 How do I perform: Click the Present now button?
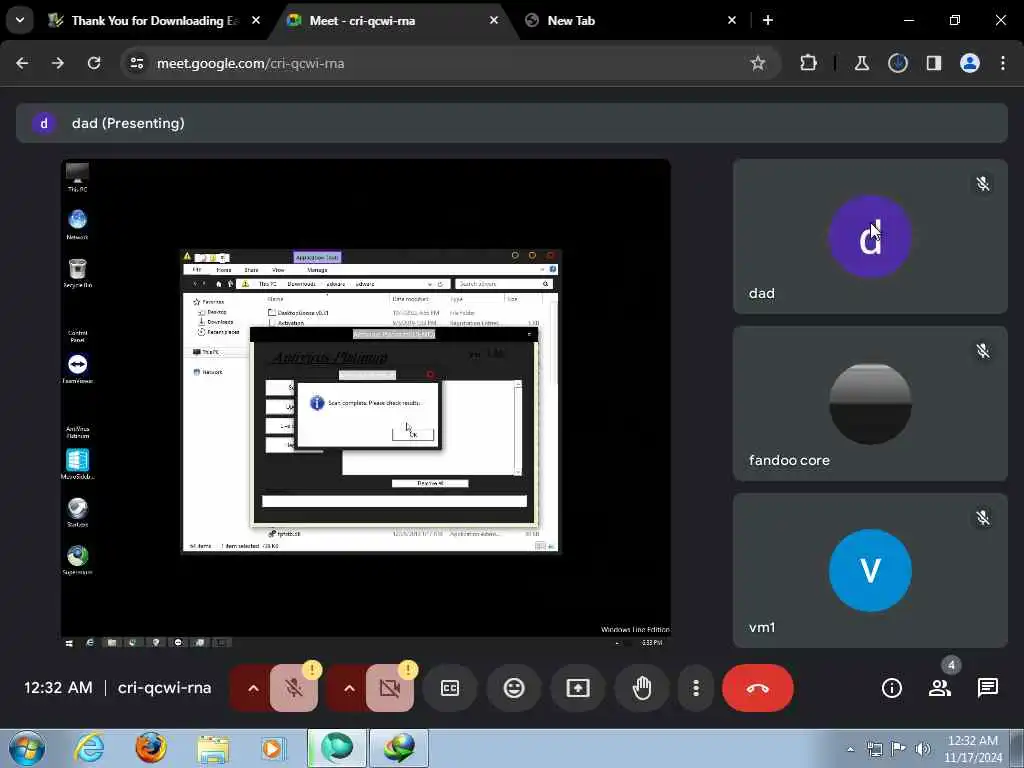[x=578, y=688]
